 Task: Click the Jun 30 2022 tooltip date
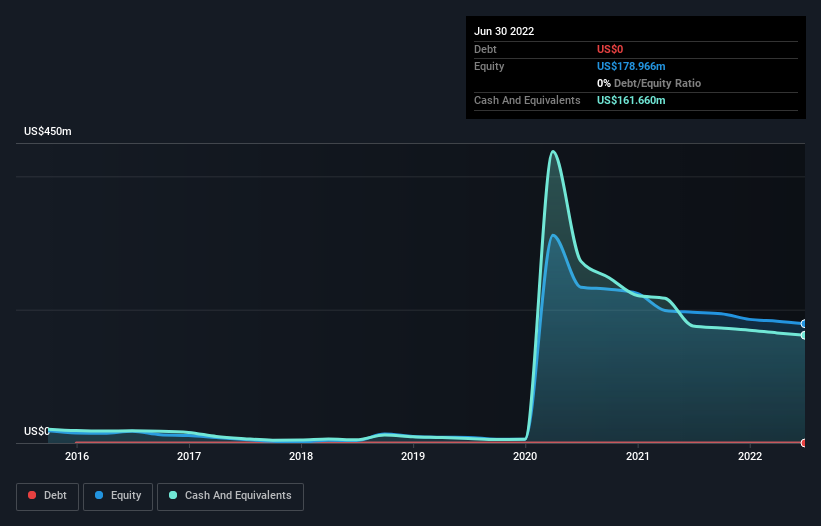coord(504,31)
